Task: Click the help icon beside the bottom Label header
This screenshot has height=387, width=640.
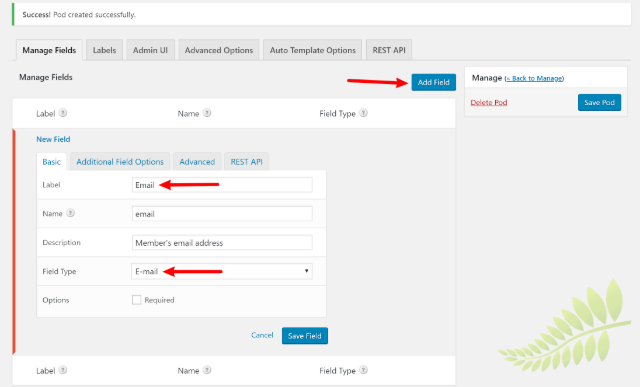Action: coord(63,370)
